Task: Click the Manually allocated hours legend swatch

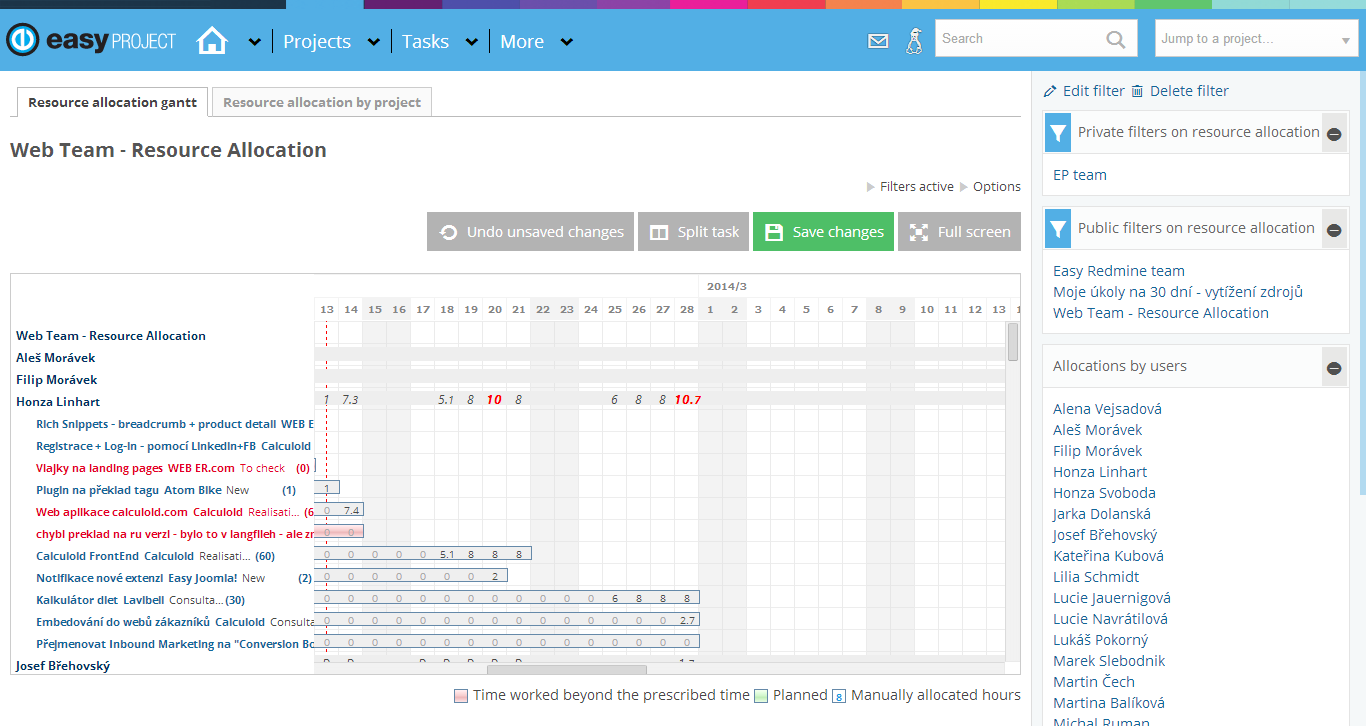Action: click(839, 696)
